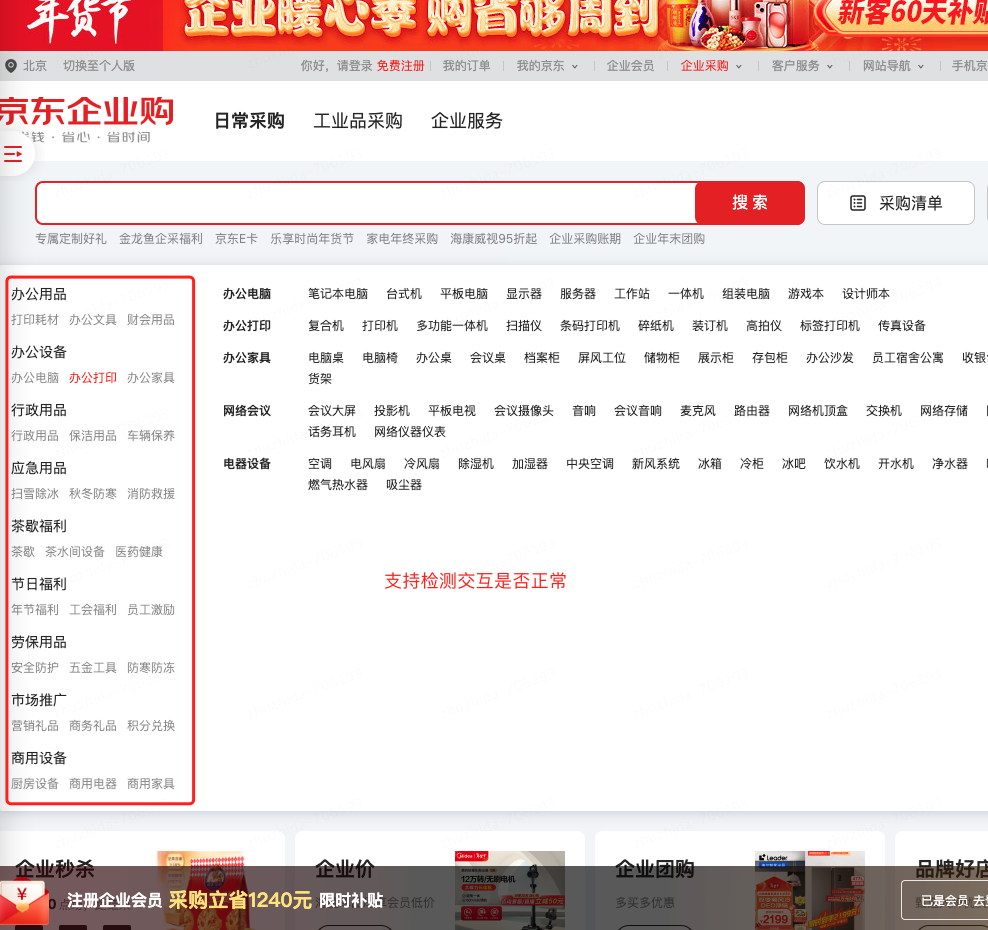
Task: Select 应急用品 category in sidebar
Action: pos(39,468)
